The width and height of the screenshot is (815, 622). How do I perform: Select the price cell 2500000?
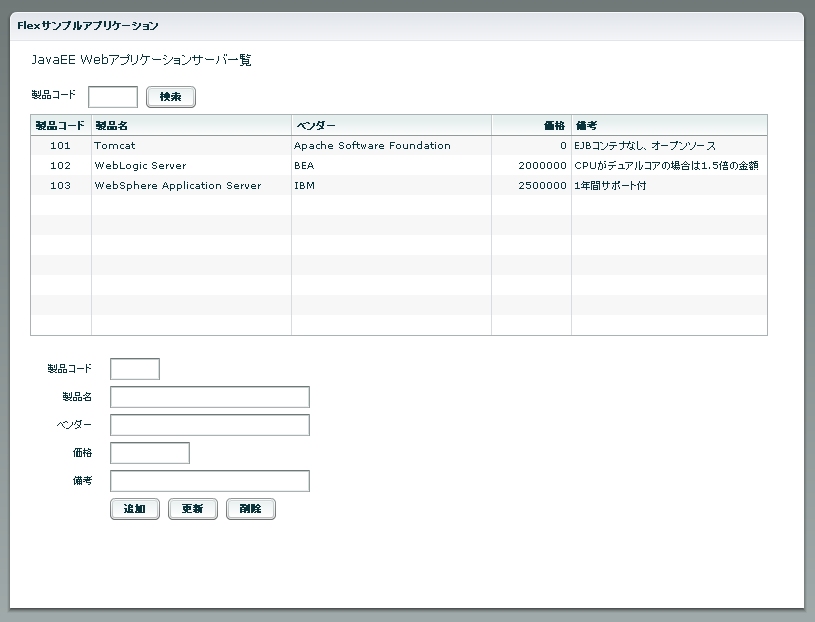531,186
